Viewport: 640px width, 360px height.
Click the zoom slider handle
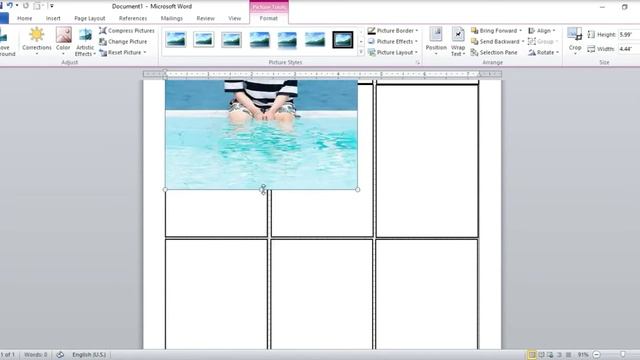point(623,355)
